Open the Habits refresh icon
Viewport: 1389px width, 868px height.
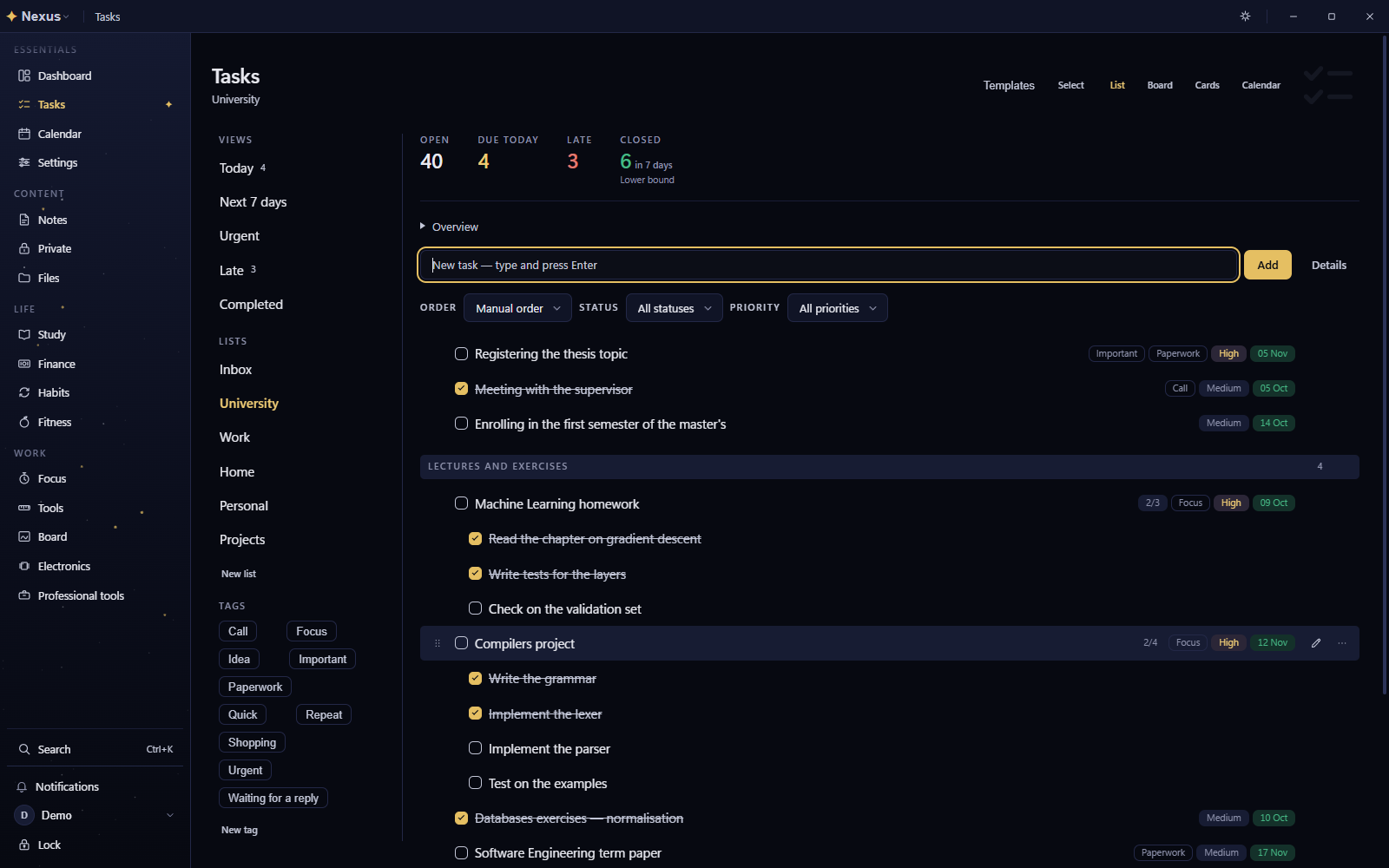tap(24, 392)
